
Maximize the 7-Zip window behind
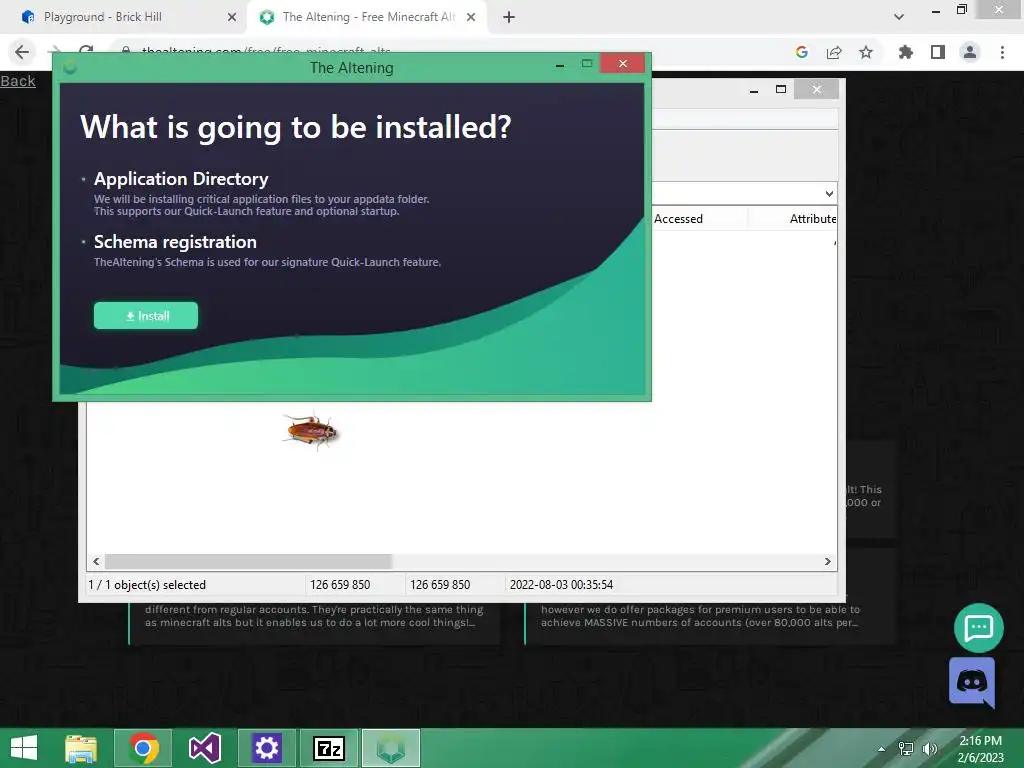click(x=781, y=89)
